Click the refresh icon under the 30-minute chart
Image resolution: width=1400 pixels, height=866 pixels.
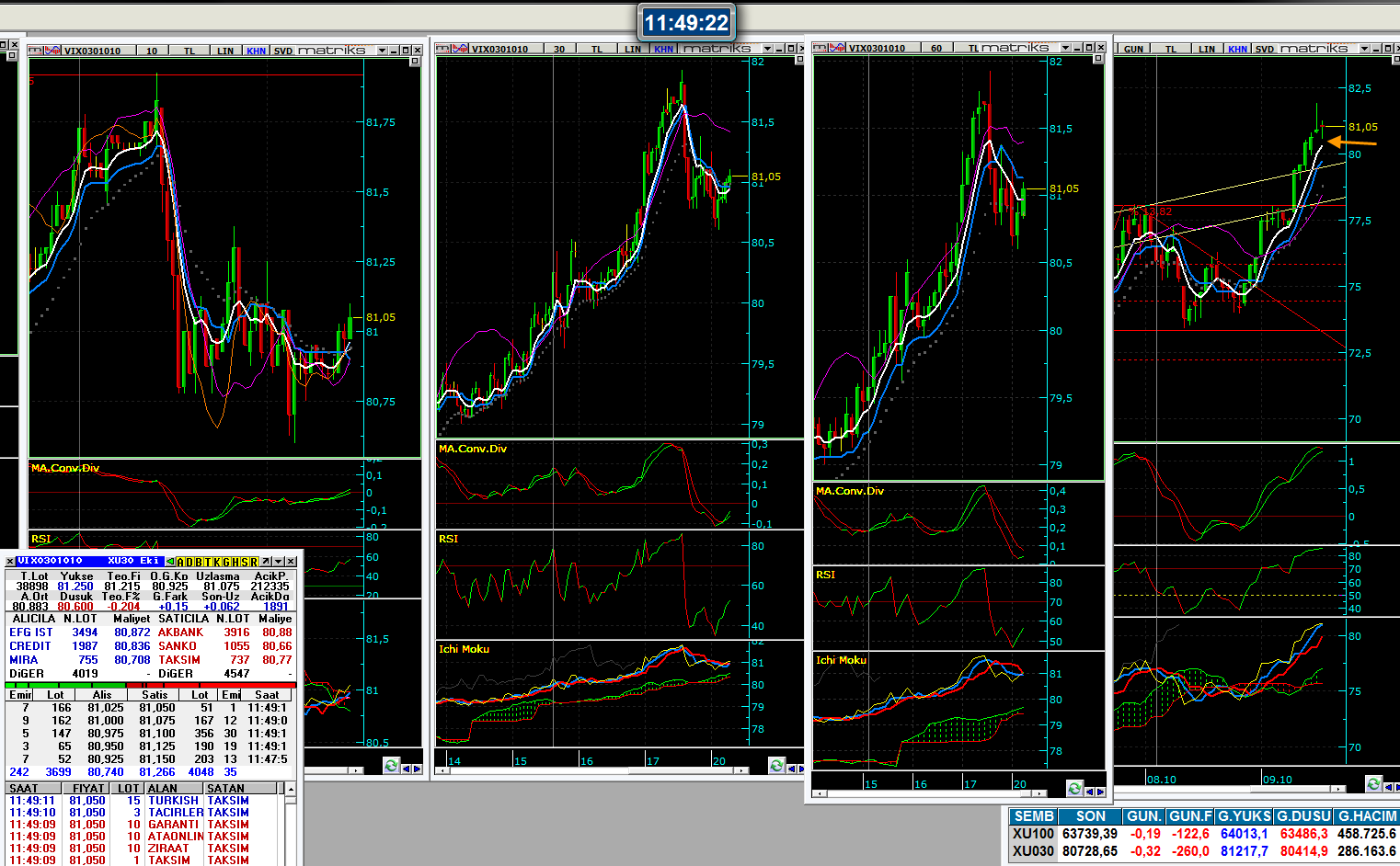pos(776,766)
